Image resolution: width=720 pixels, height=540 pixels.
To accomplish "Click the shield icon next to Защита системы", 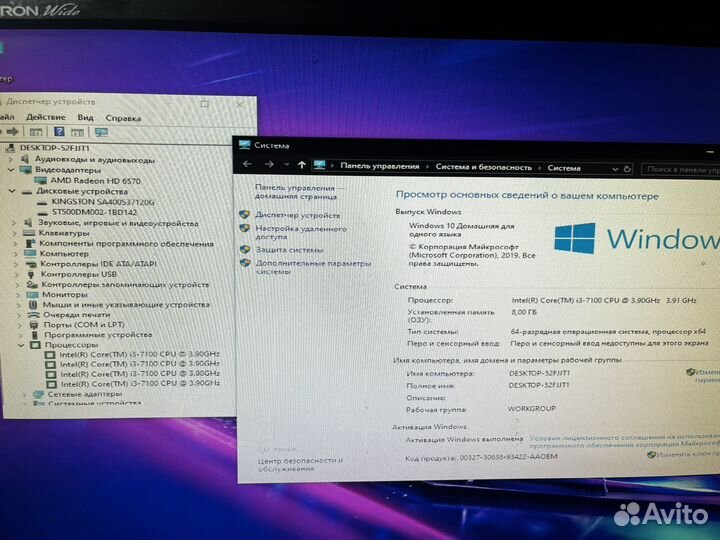I will [245, 250].
